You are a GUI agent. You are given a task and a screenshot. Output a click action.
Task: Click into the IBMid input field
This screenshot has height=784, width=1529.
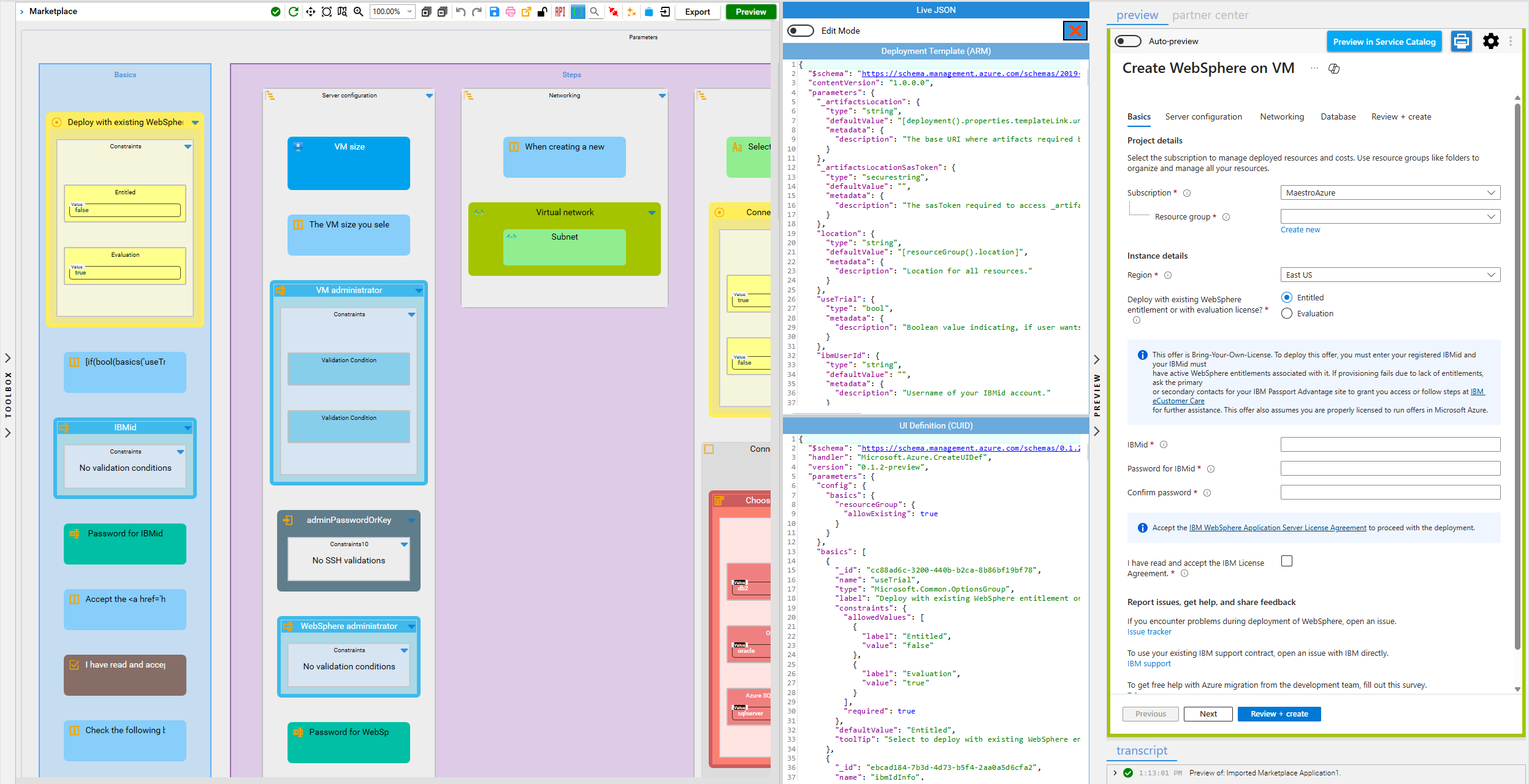click(1390, 444)
